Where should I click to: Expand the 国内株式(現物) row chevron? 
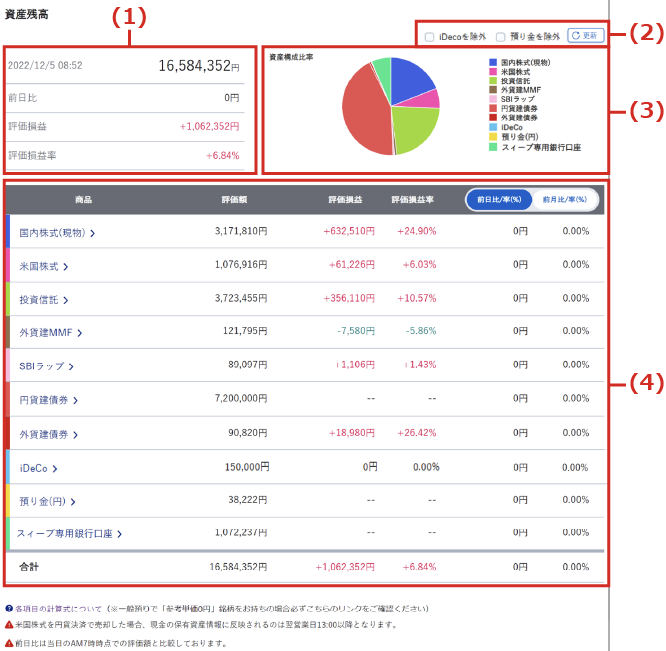(93, 233)
